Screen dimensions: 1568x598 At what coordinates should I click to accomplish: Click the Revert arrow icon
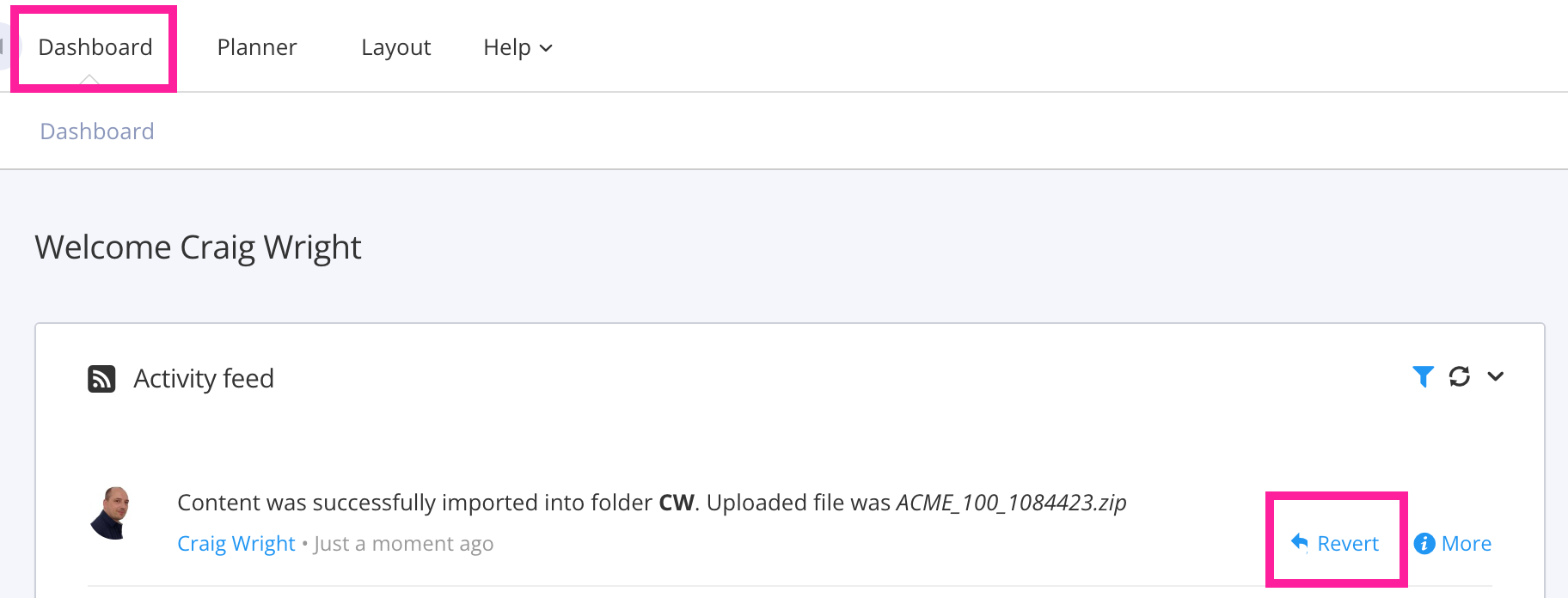click(1298, 542)
